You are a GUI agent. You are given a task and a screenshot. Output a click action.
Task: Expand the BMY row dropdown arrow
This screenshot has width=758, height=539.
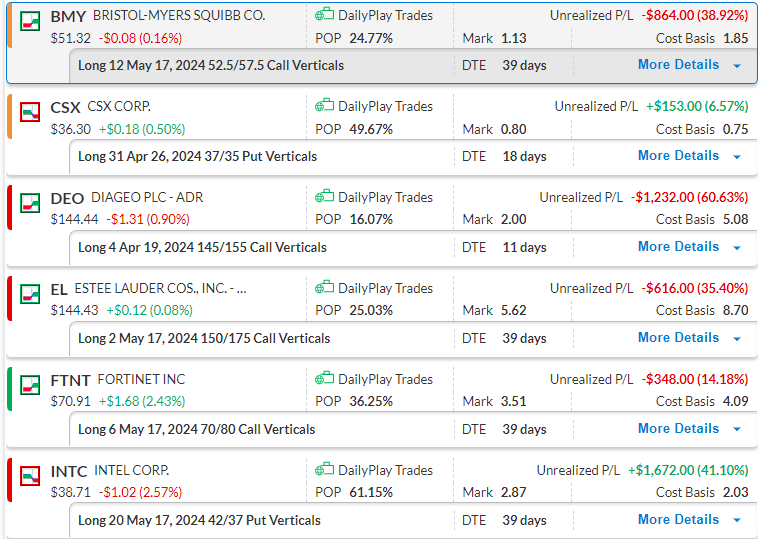pos(737,66)
